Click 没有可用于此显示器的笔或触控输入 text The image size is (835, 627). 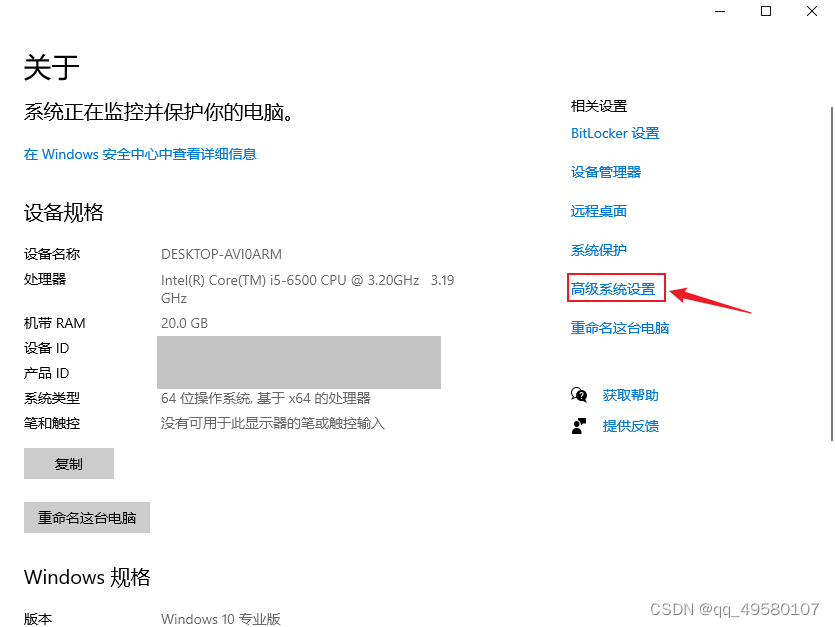pos(273,423)
